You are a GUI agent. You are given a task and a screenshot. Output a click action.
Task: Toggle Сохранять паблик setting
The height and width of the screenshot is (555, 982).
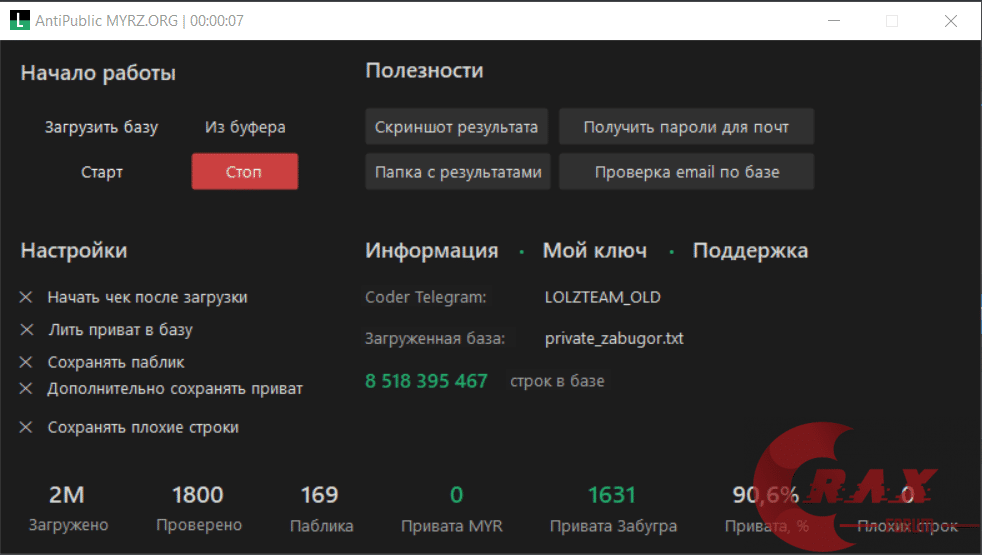pyautogui.click(x=102, y=362)
